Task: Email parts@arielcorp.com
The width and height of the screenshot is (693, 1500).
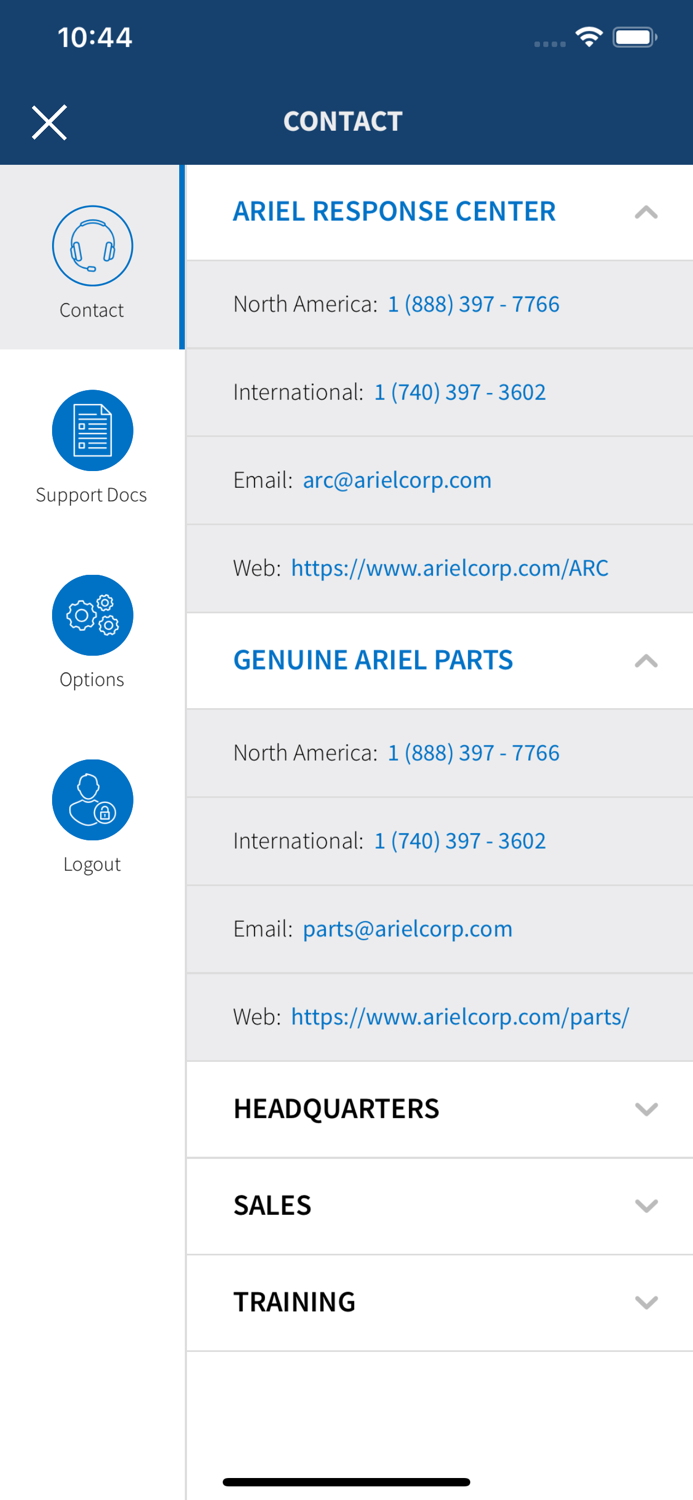Action: (x=407, y=929)
